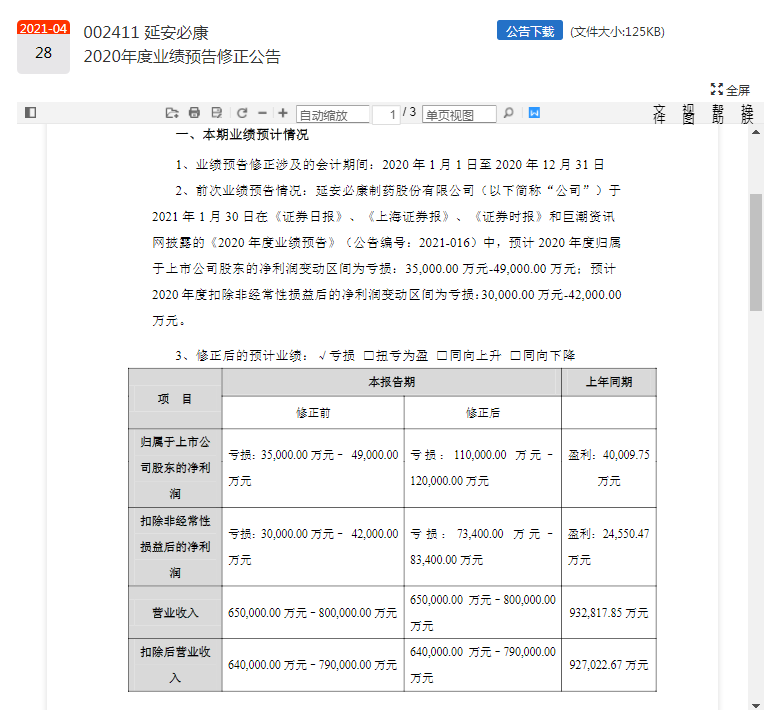Click the 修正前 cell 亏损 30,000.00 万元
773x710 pixels.
coord(313,546)
